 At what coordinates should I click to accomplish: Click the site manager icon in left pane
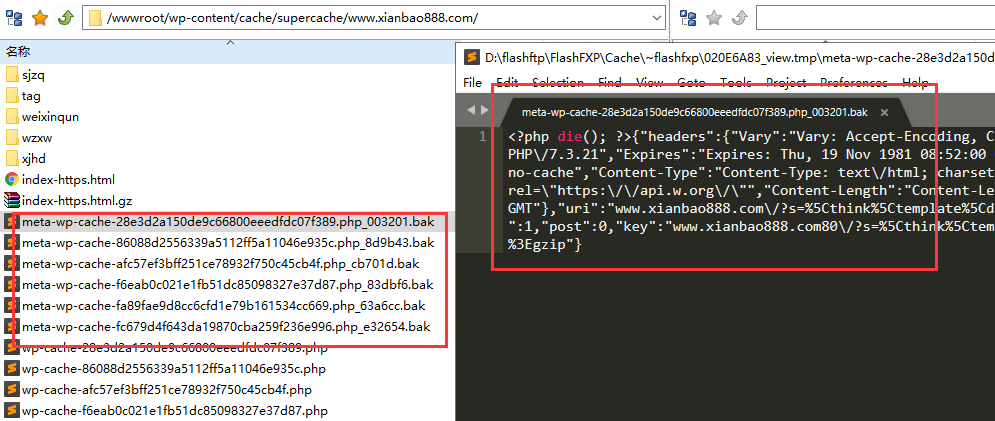[16, 18]
